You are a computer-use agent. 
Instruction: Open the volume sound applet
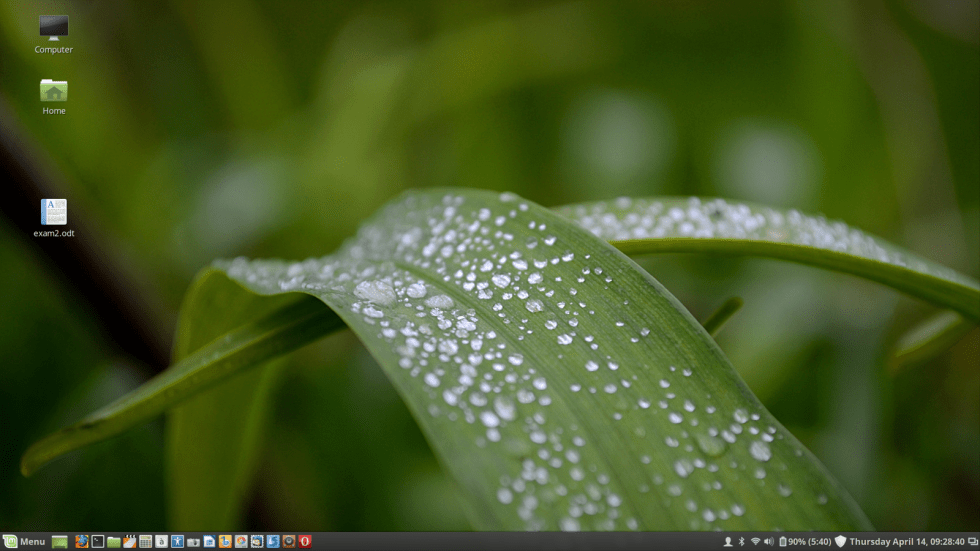coord(769,541)
